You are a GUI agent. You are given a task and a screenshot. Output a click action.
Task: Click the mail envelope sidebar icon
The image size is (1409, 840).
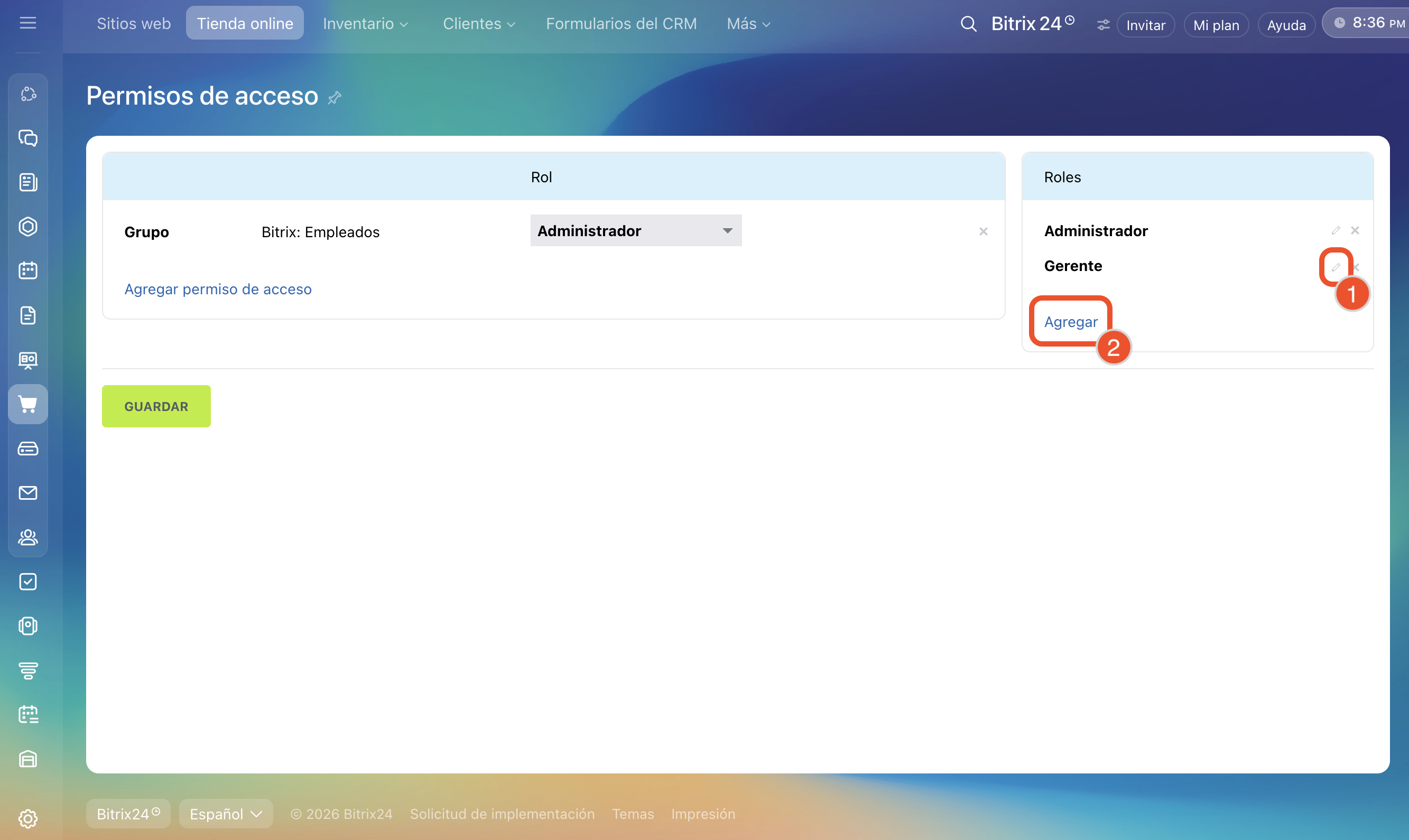click(x=27, y=493)
